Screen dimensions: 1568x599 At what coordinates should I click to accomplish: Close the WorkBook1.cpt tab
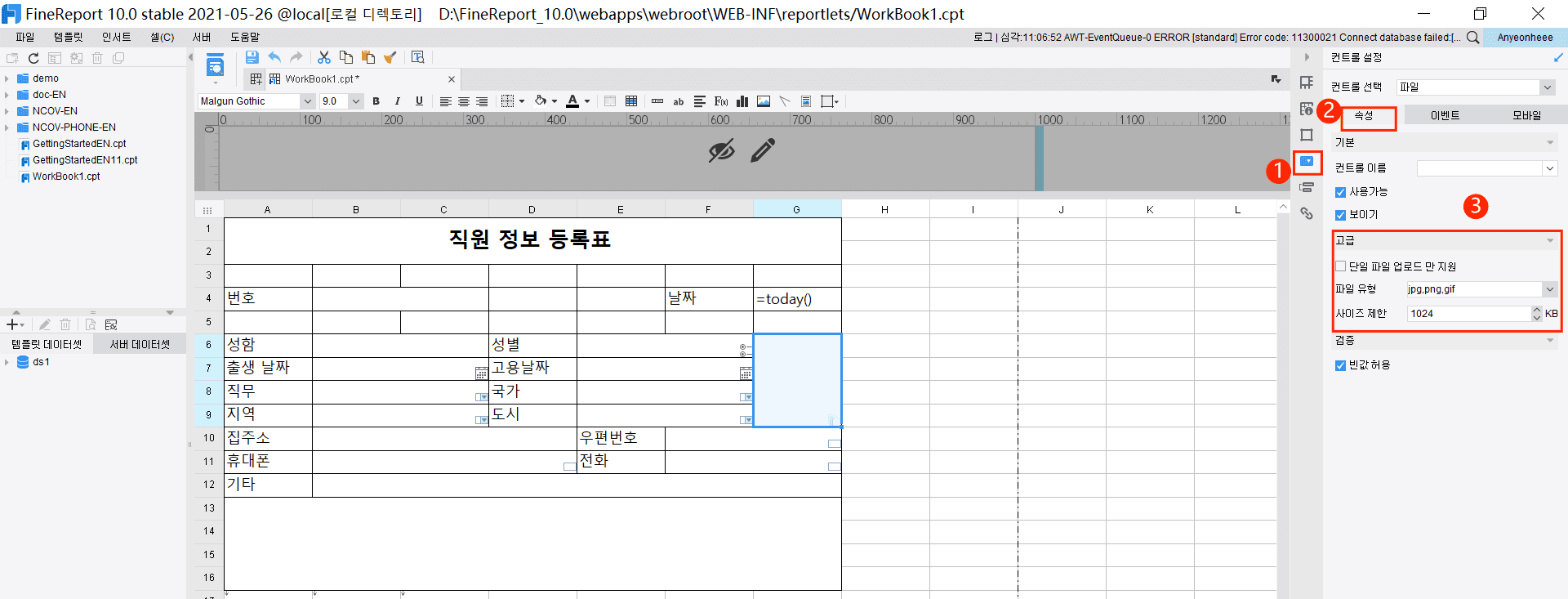[x=452, y=79]
